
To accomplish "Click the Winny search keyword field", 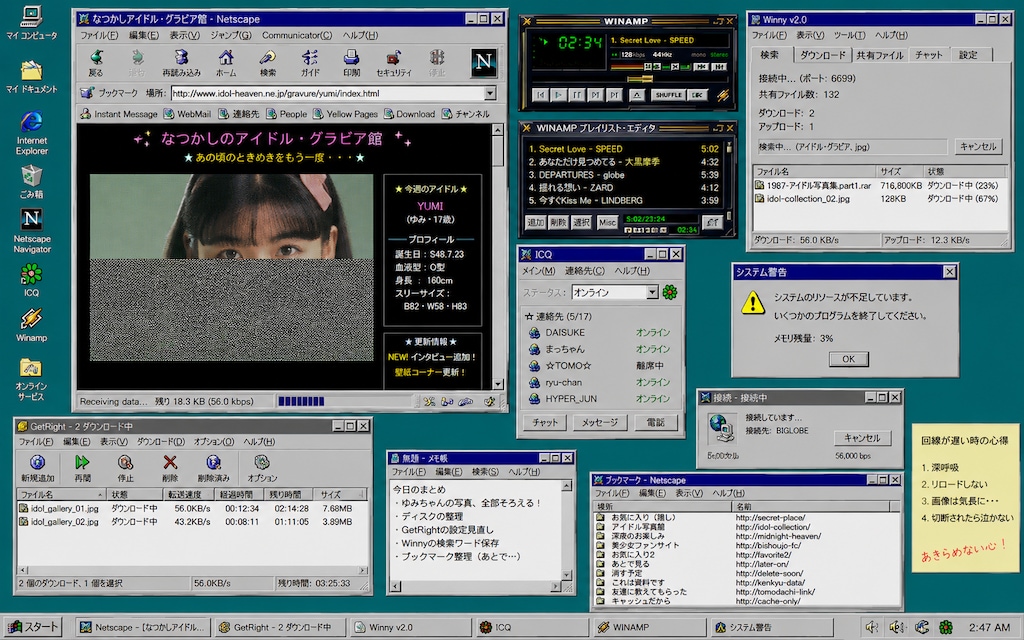I will pos(852,147).
